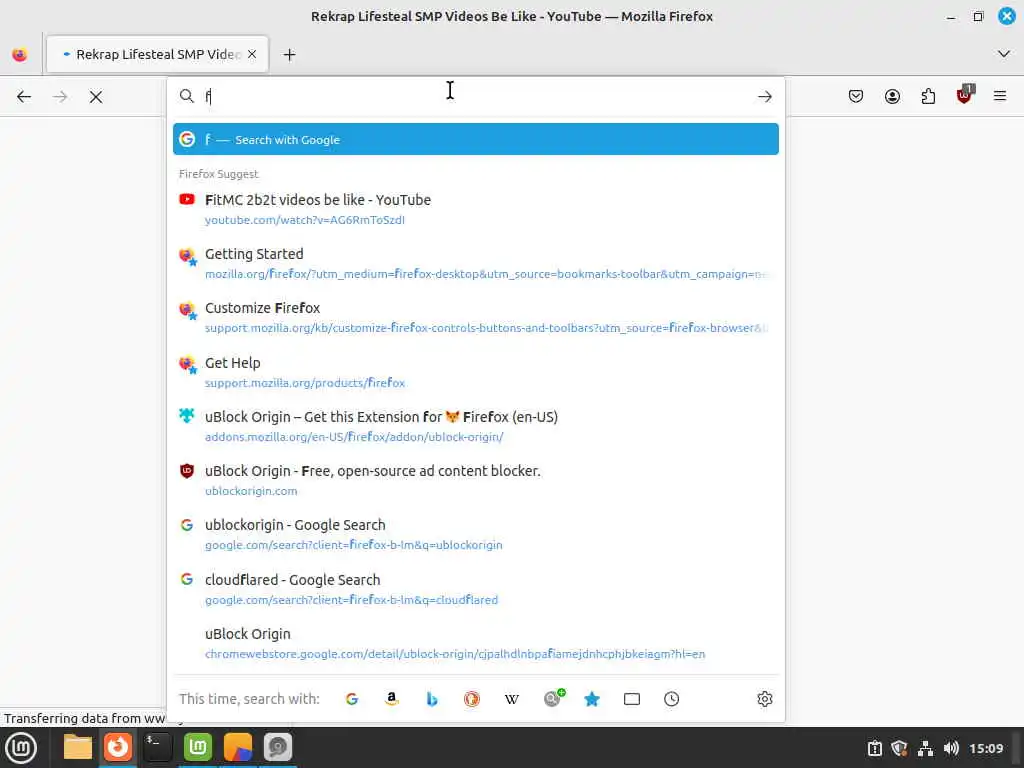Open the Getting Started bookmark suggestion
This screenshot has height=768, width=1024.
point(475,263)
